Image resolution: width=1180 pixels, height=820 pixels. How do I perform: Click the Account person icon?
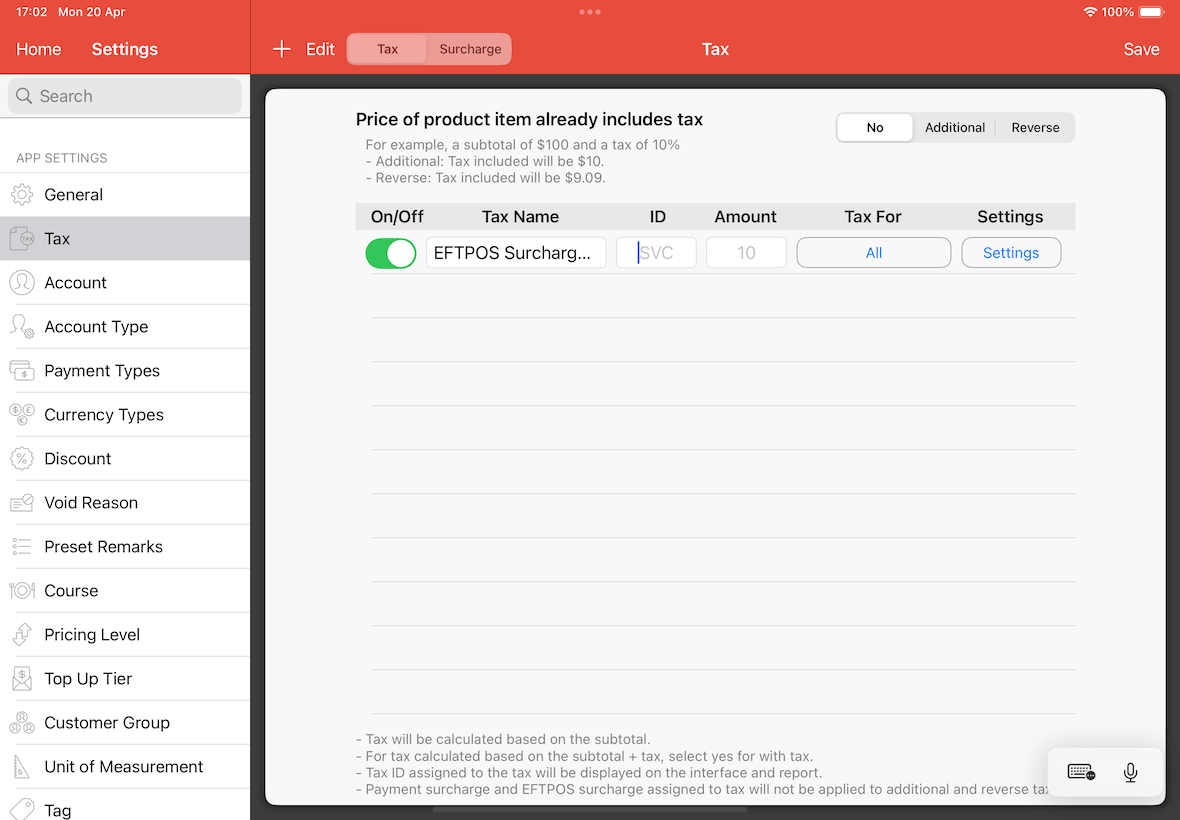pyautogui.click(x=22, y=283)
